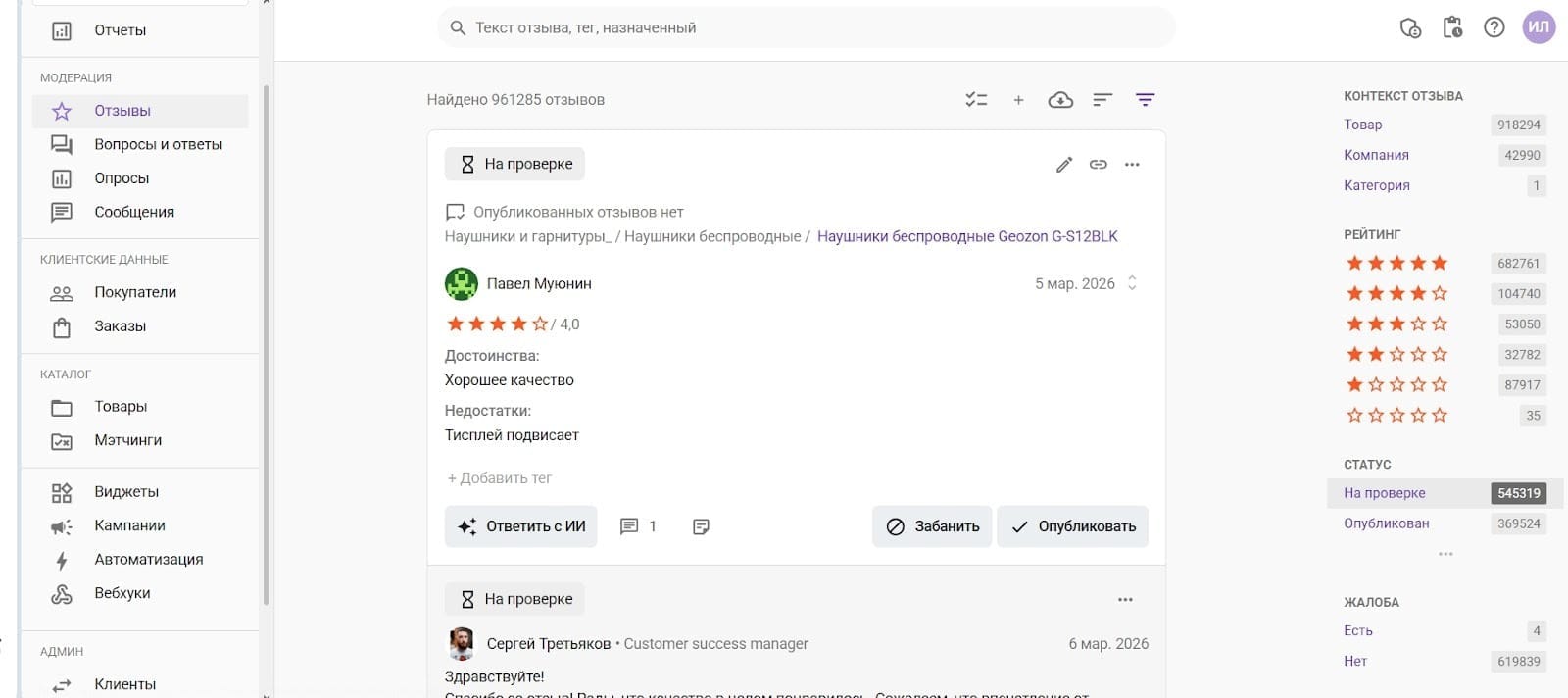The width and height of the screenshot is (1568, 698).
Task: Expand more status options via the ellipsis
Action: [x=1445, y=554]
